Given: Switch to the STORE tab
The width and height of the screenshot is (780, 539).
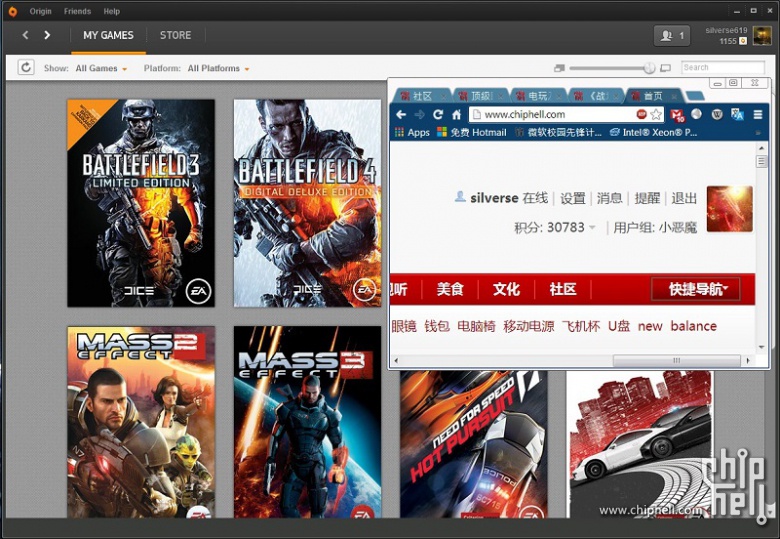Looking at the screenshot, I should 175,35.
